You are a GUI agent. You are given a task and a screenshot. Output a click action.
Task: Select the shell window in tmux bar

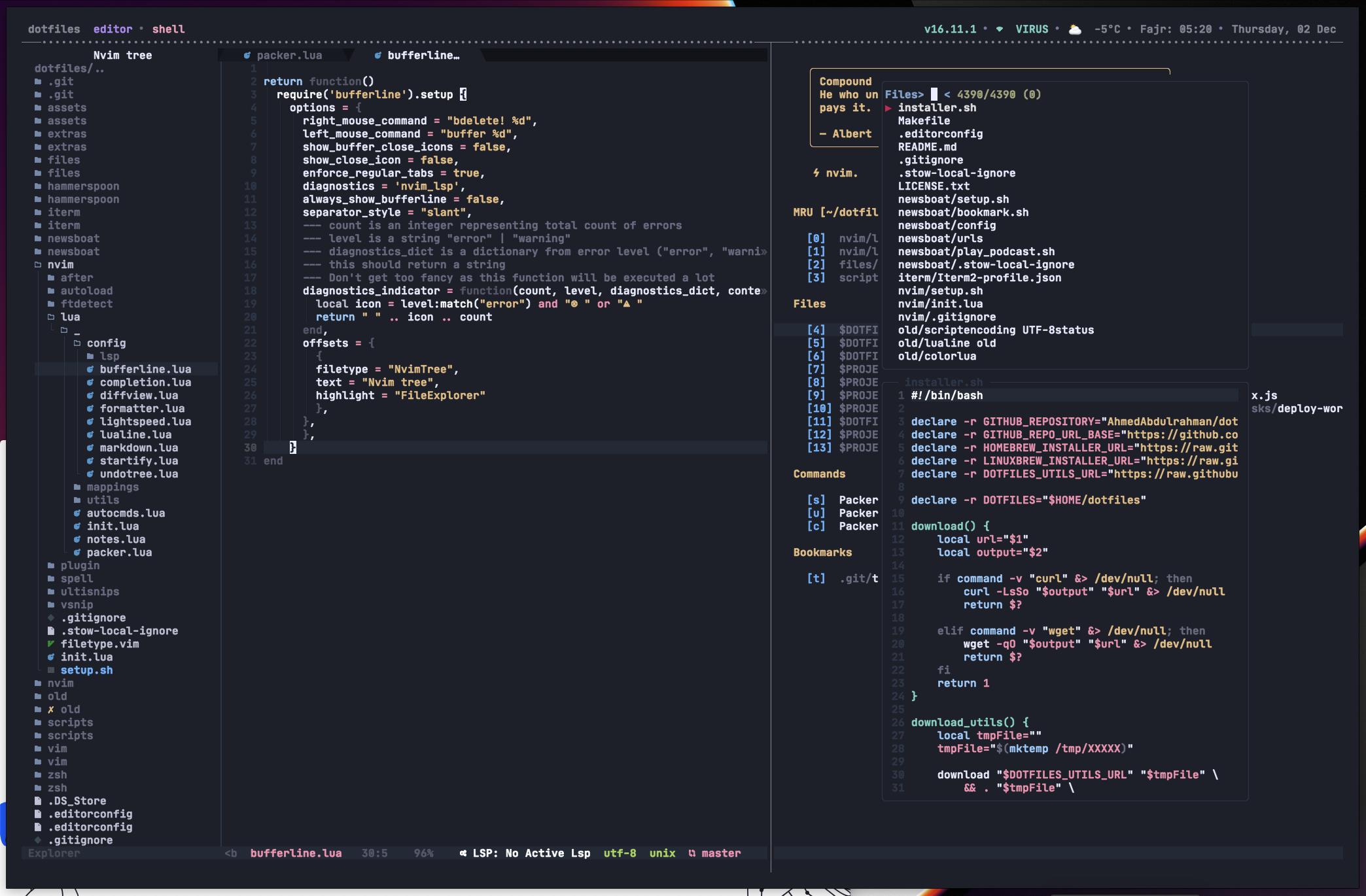[x=168, y=29]
